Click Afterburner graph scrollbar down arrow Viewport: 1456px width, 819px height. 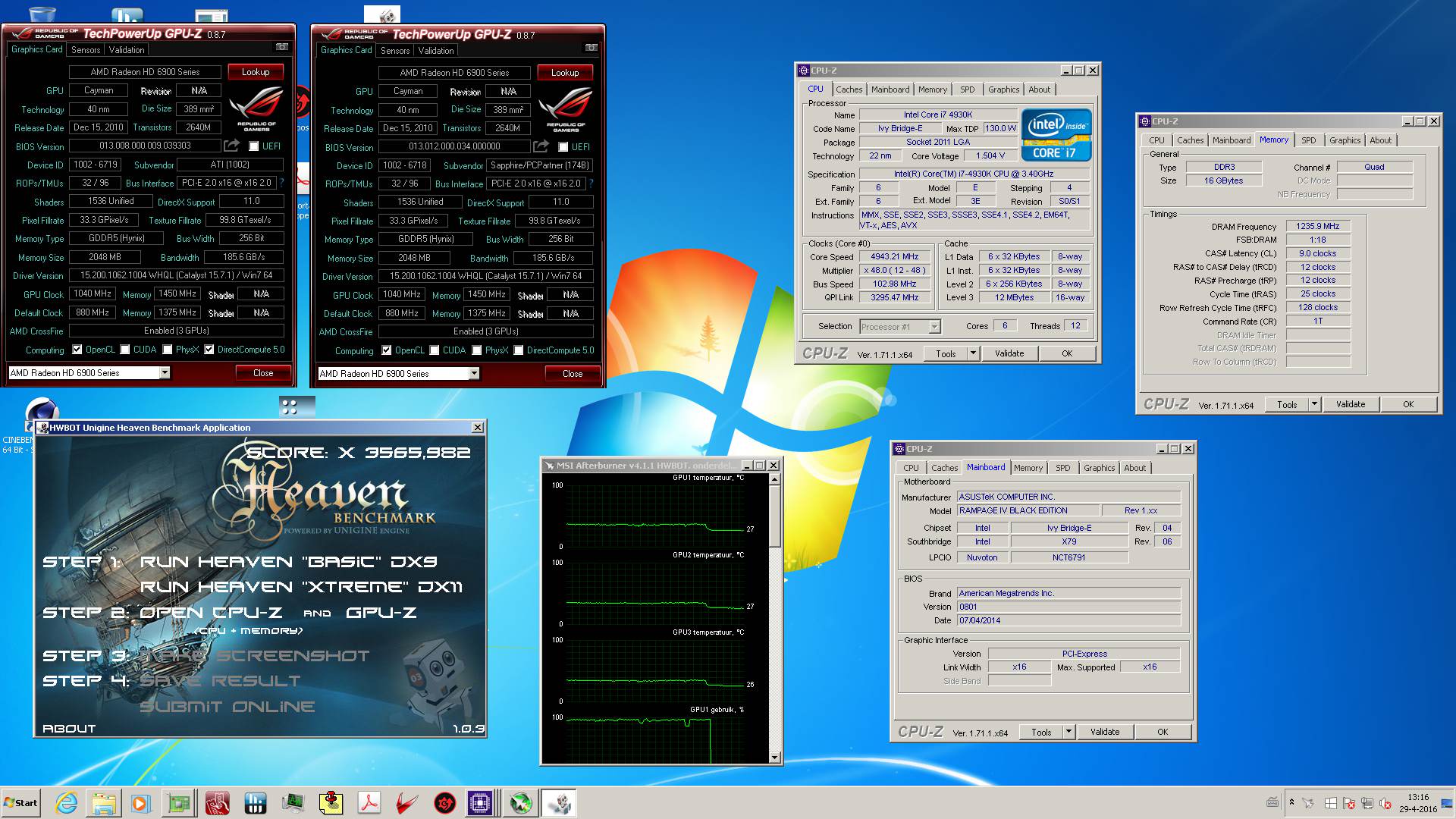[x=774, y=757]
